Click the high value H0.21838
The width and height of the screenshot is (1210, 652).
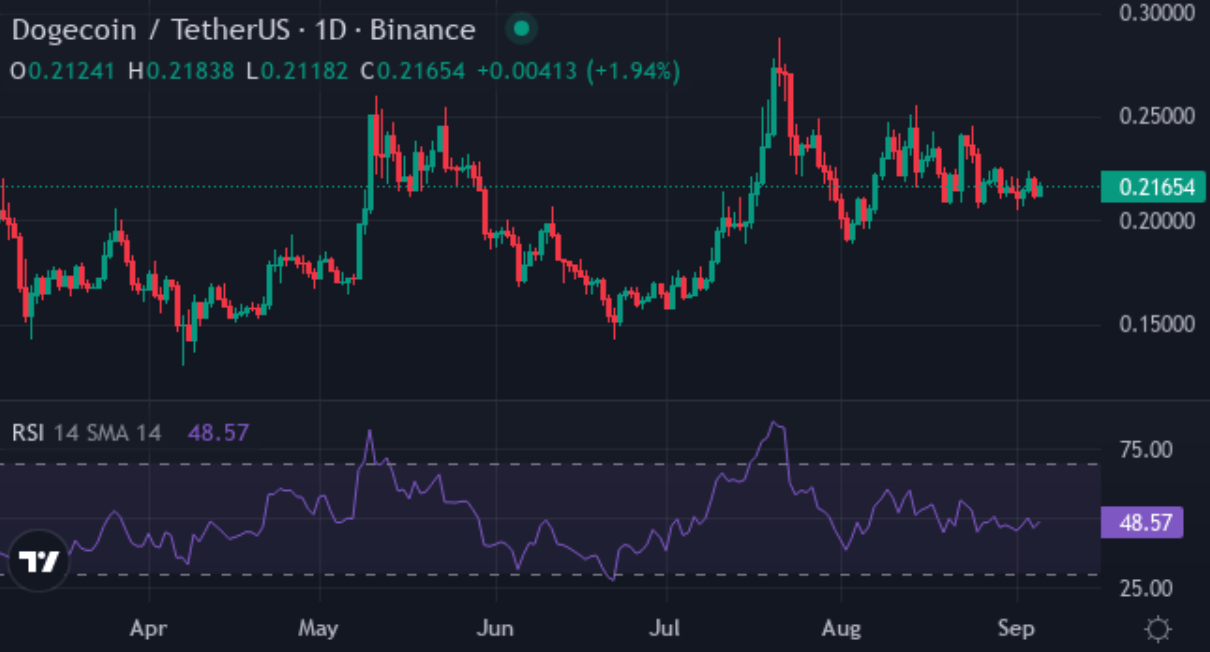click(x=181, y=72)
